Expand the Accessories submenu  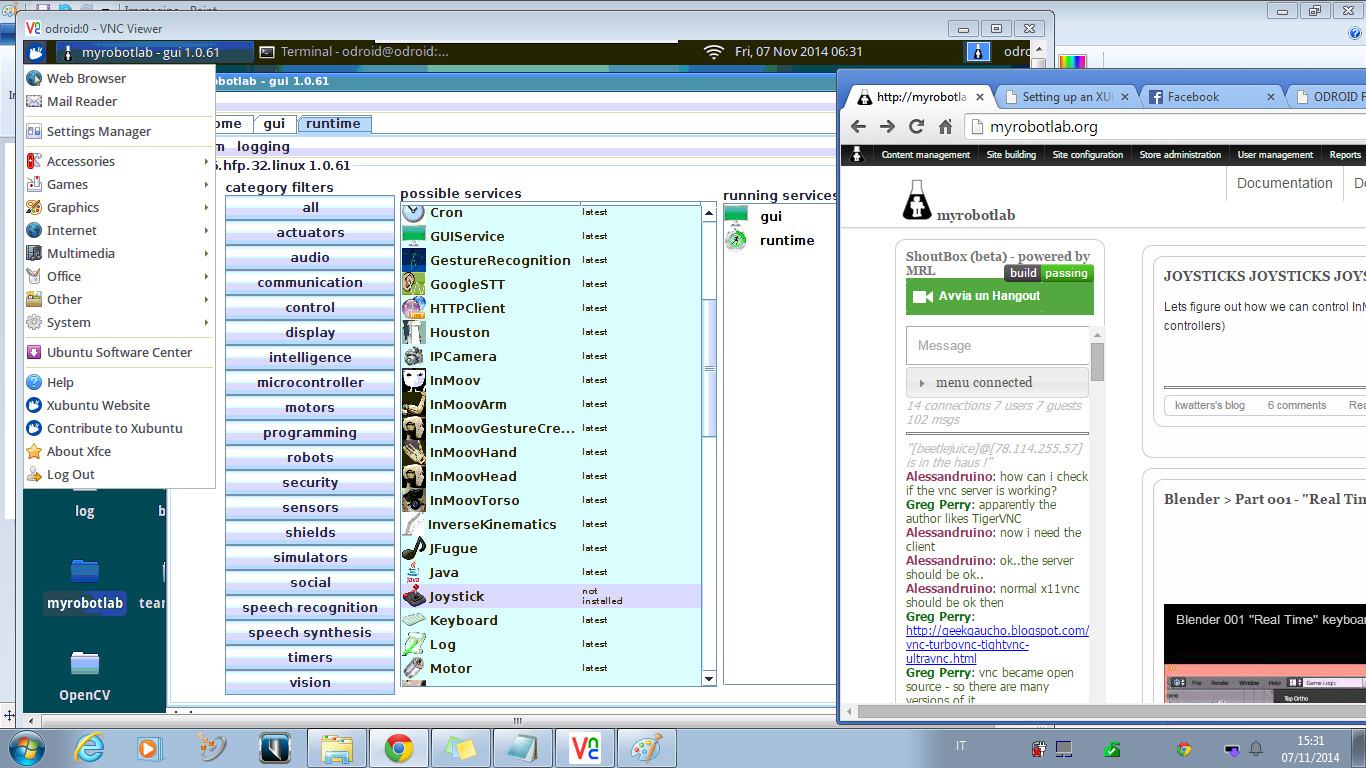(x=119, y=161)
